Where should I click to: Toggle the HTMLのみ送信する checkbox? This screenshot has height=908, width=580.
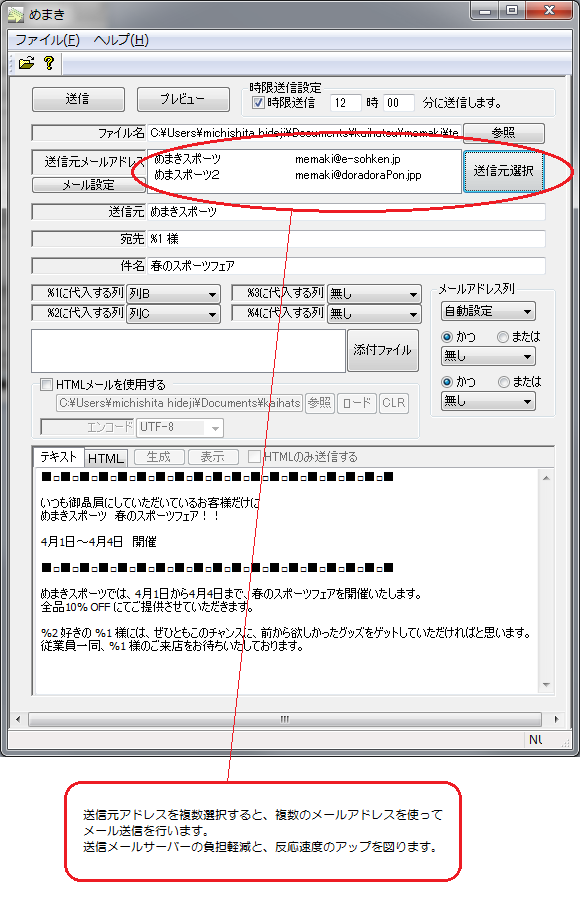click(254, 456)
